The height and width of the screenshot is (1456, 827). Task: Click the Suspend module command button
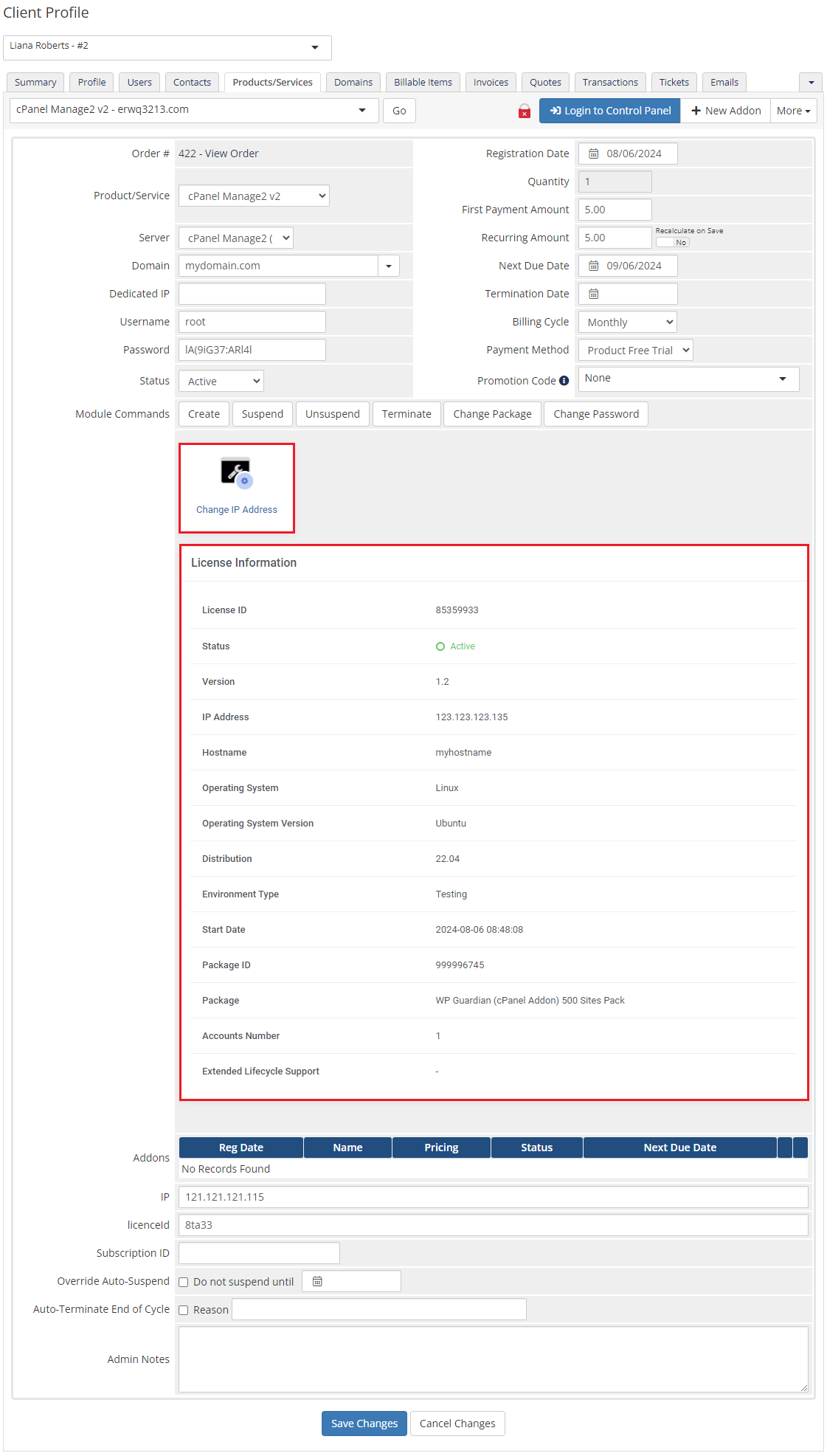(262, 414)
